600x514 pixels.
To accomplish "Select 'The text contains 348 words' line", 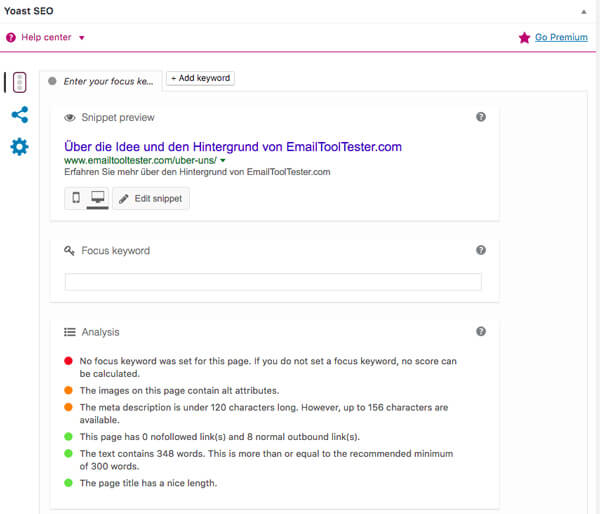I will [x=266, y=460].
